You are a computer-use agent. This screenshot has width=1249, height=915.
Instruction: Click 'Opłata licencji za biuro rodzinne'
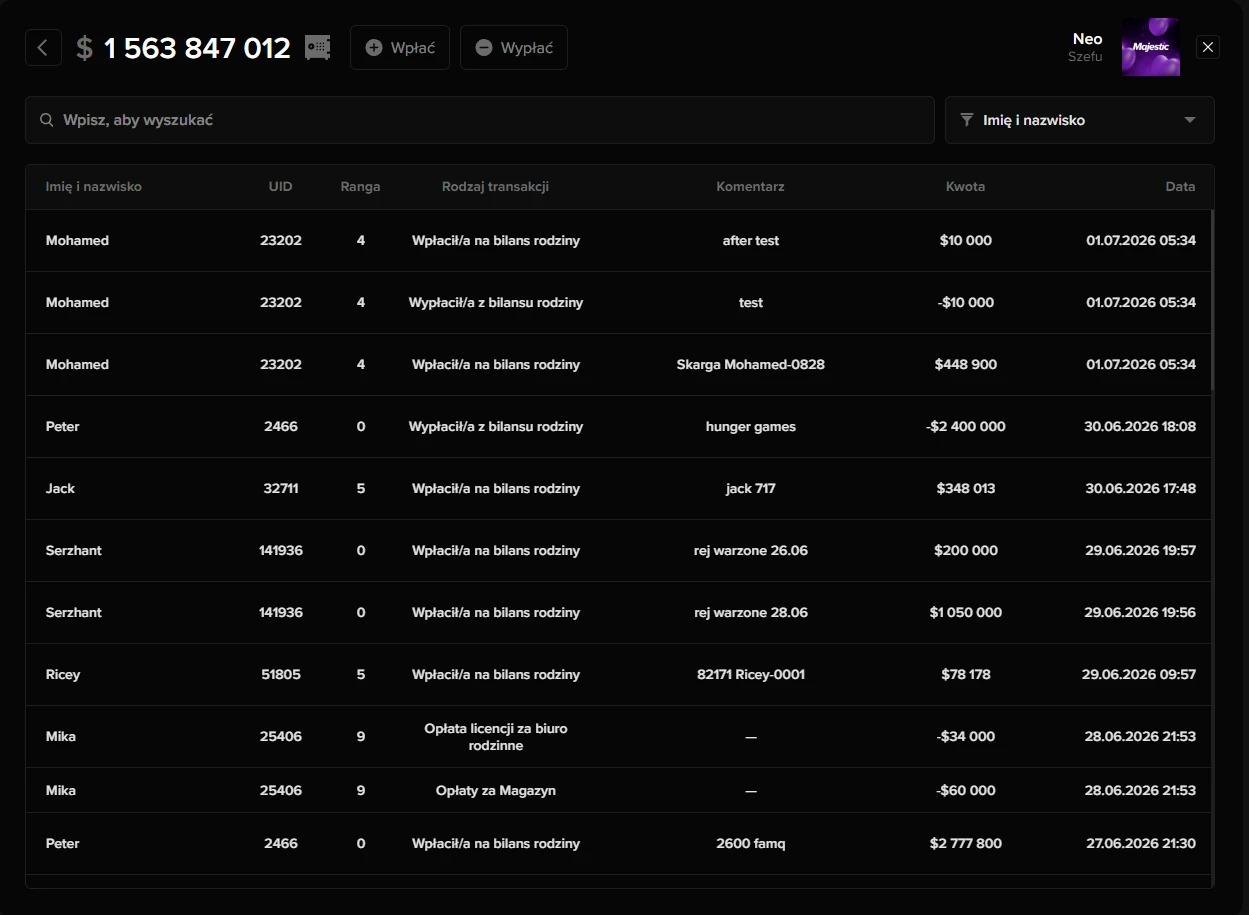(496, 737)
